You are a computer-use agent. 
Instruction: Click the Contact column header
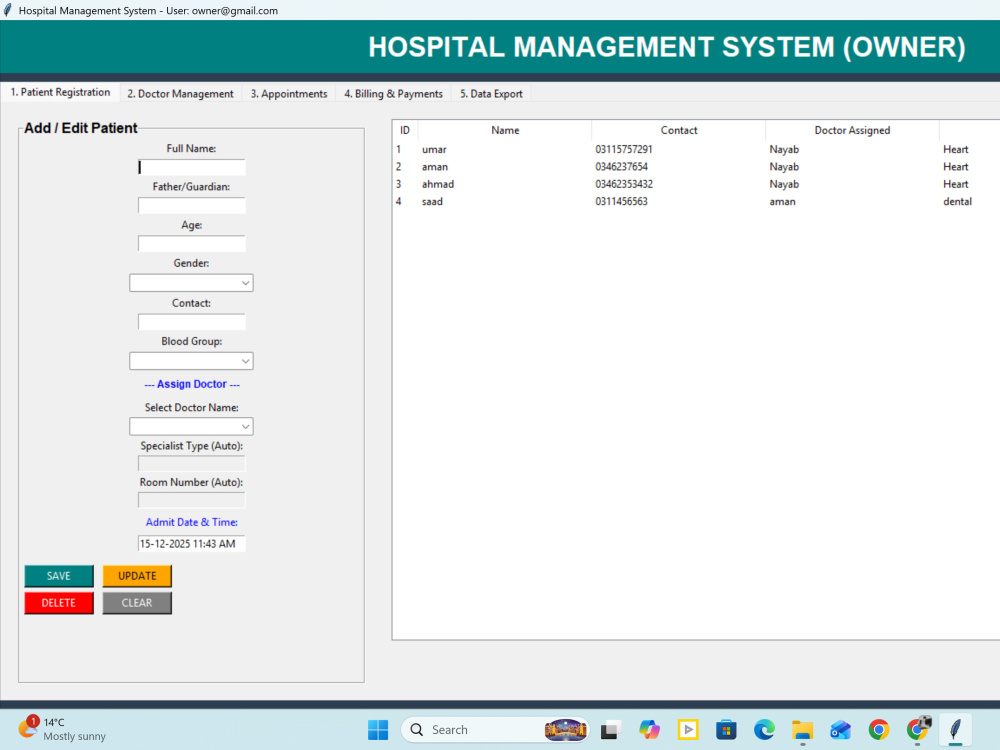point(679,130)
